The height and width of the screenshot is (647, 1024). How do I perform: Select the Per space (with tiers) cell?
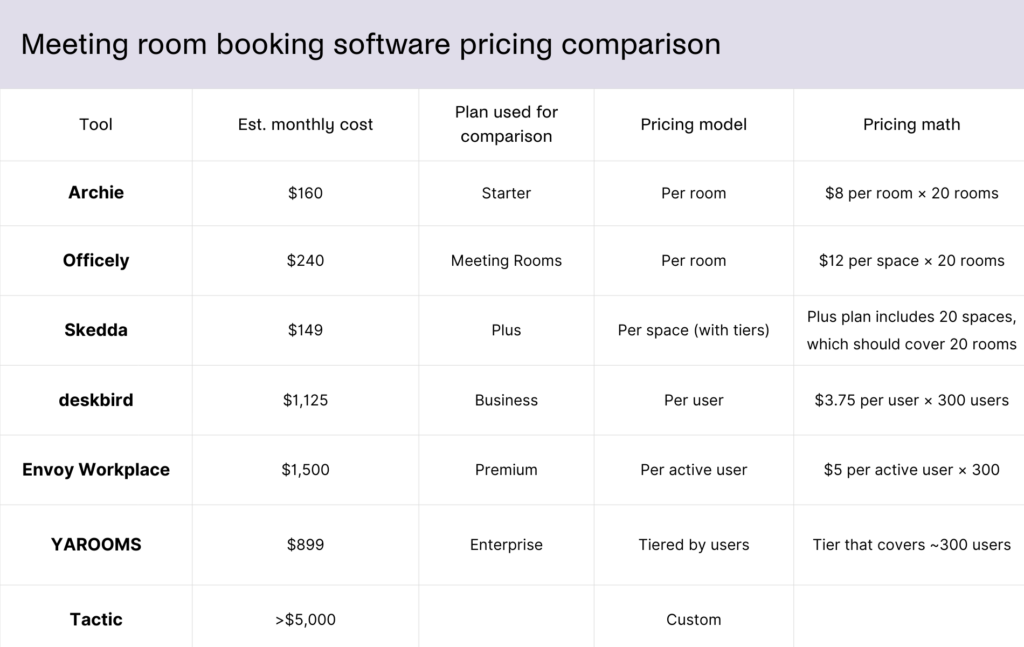click(x=693, y=330)
